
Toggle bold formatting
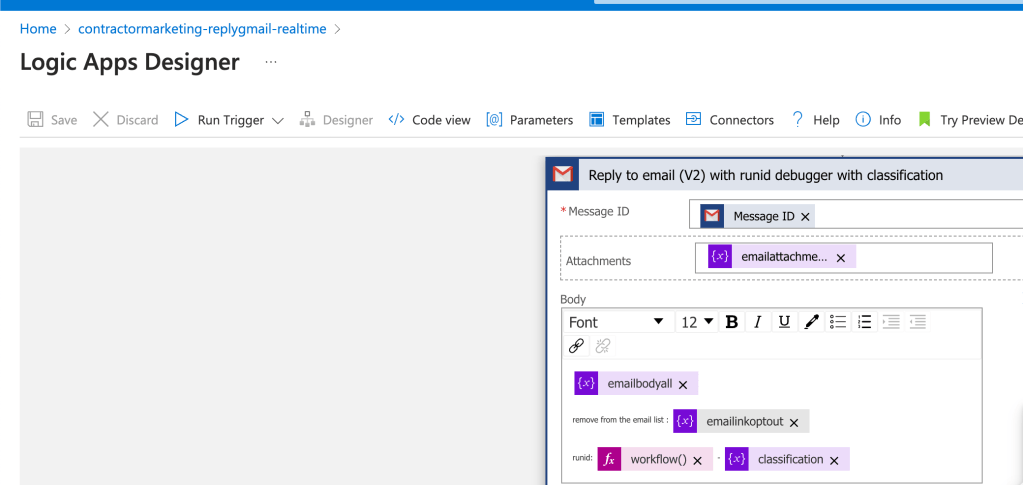point(731,322)
